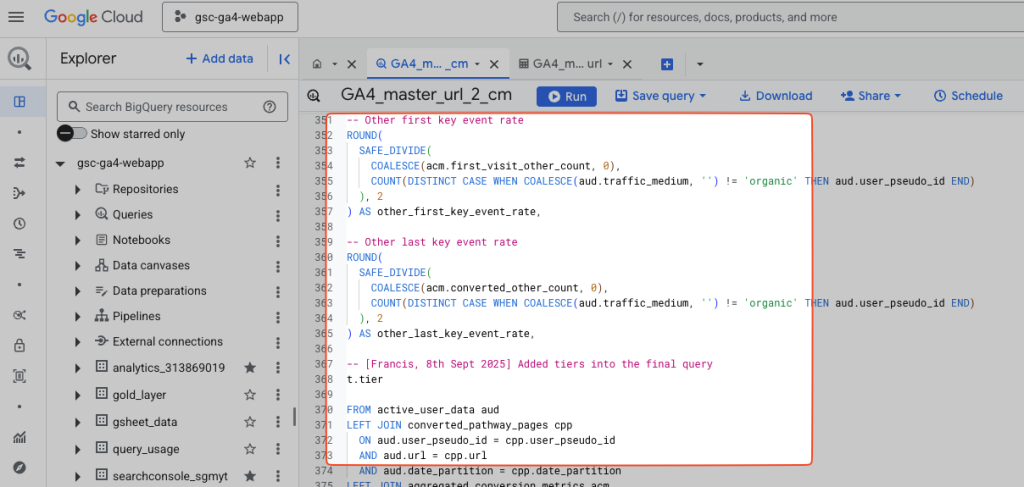Viewport: 1024px width, 487px height.
Task: Select the Studio panel icon in side rail
Action: point(20,102)
